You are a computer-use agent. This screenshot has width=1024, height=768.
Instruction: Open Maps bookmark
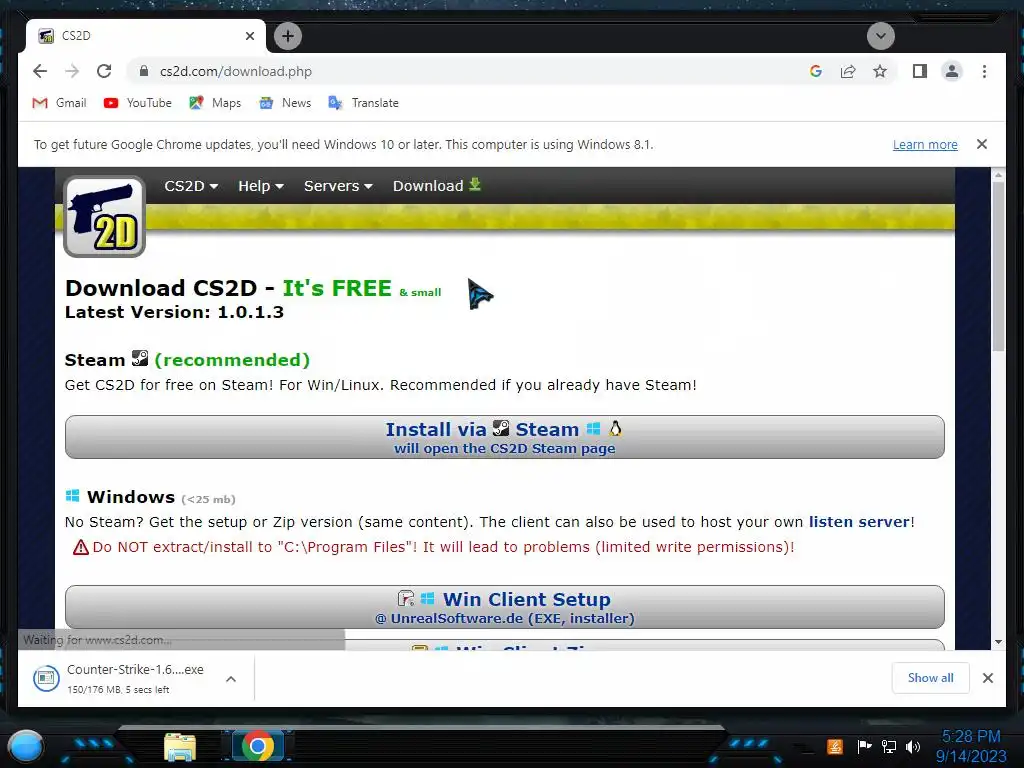[215, 103]
